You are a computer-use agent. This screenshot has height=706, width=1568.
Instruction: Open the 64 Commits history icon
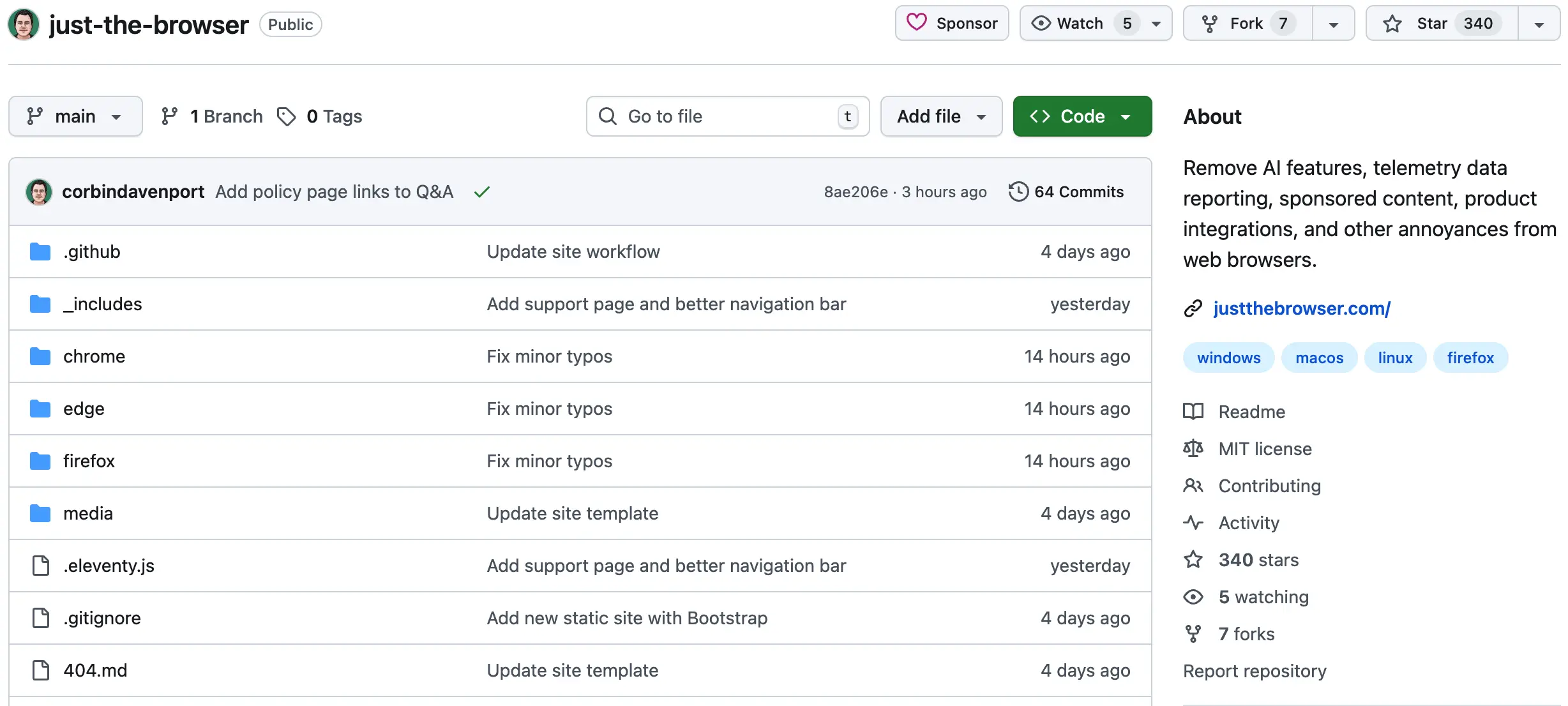click(1018, 192)
